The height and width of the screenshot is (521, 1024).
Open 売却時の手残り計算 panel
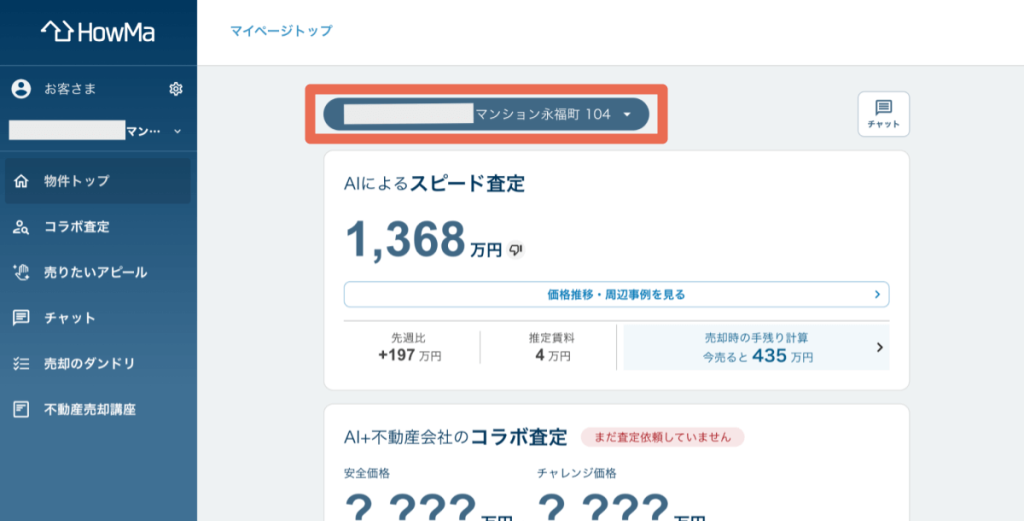[756, 347]
